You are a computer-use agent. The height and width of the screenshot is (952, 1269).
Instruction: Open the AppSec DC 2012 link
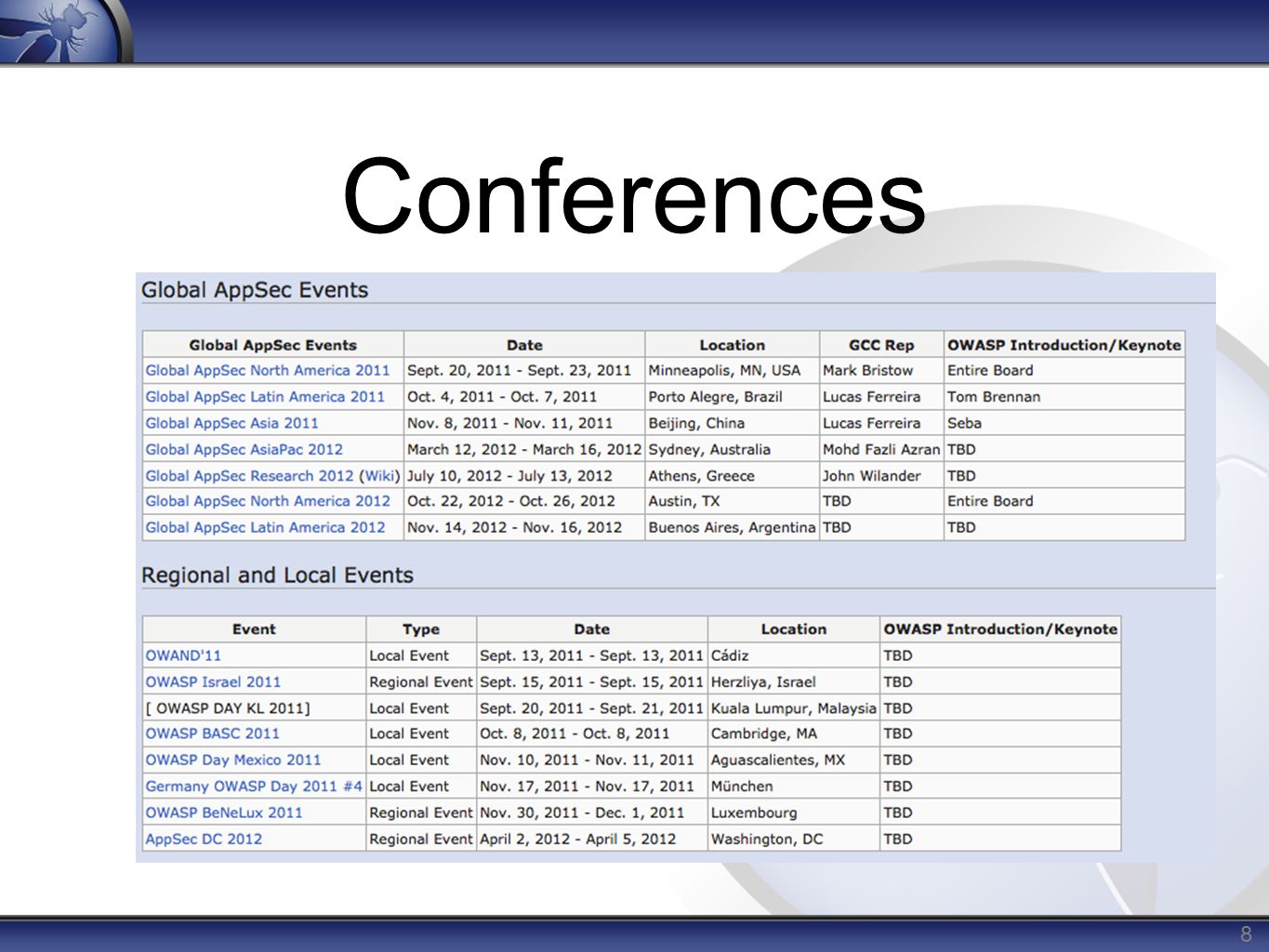[x=204, y=839]
